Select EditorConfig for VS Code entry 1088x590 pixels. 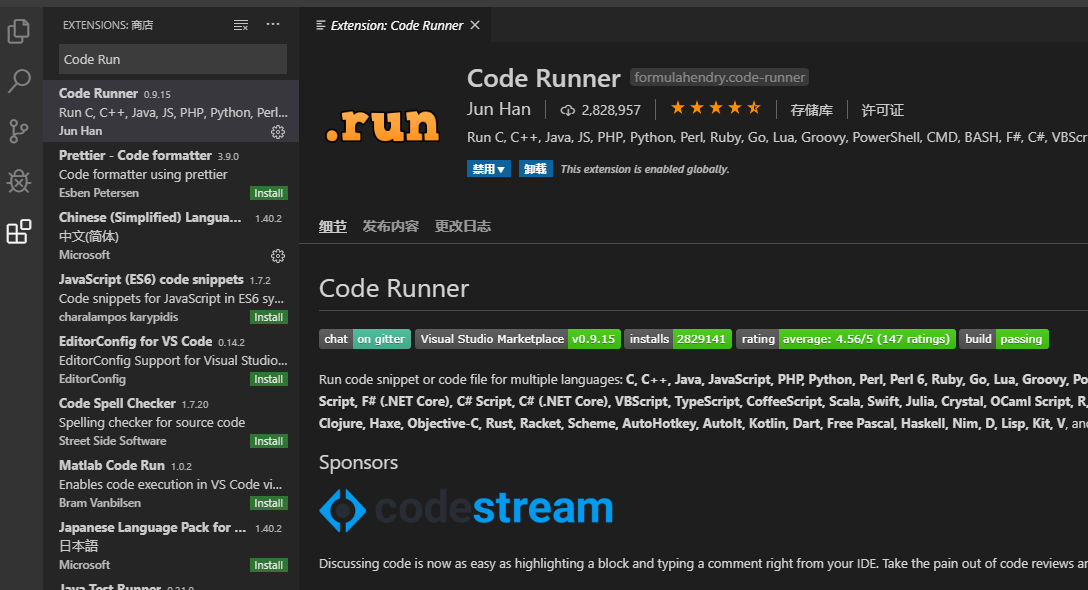(171, 359)
